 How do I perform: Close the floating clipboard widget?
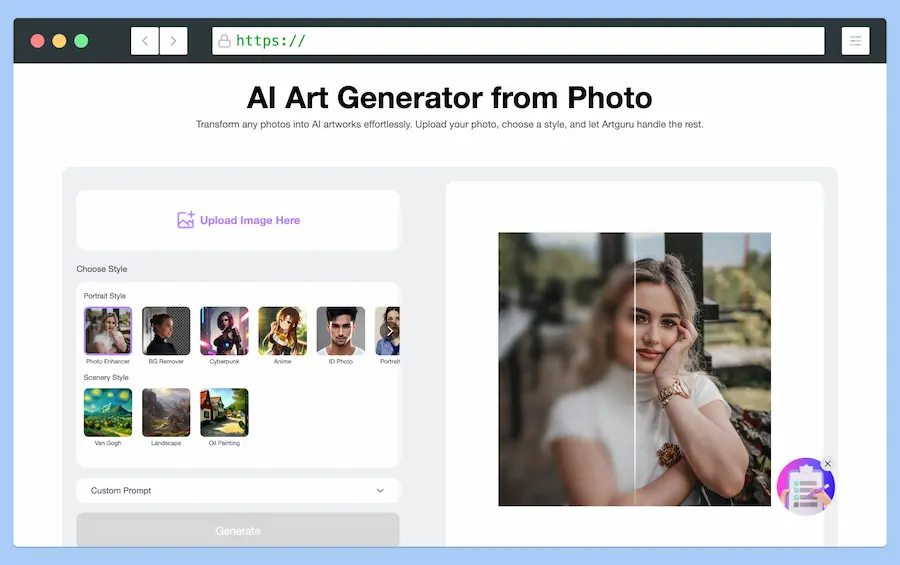pyautogui.click(x=828, y=463)
